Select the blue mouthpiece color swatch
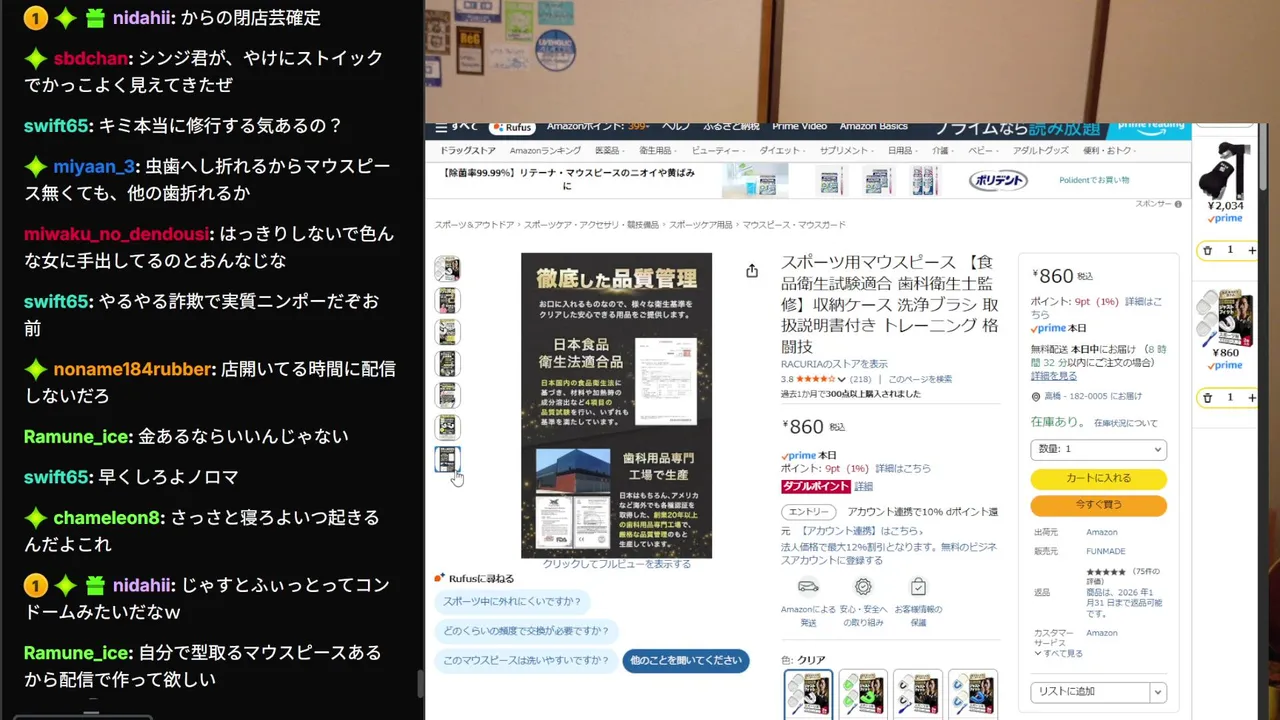This screenshot has width=1280, height=720. 972,694
